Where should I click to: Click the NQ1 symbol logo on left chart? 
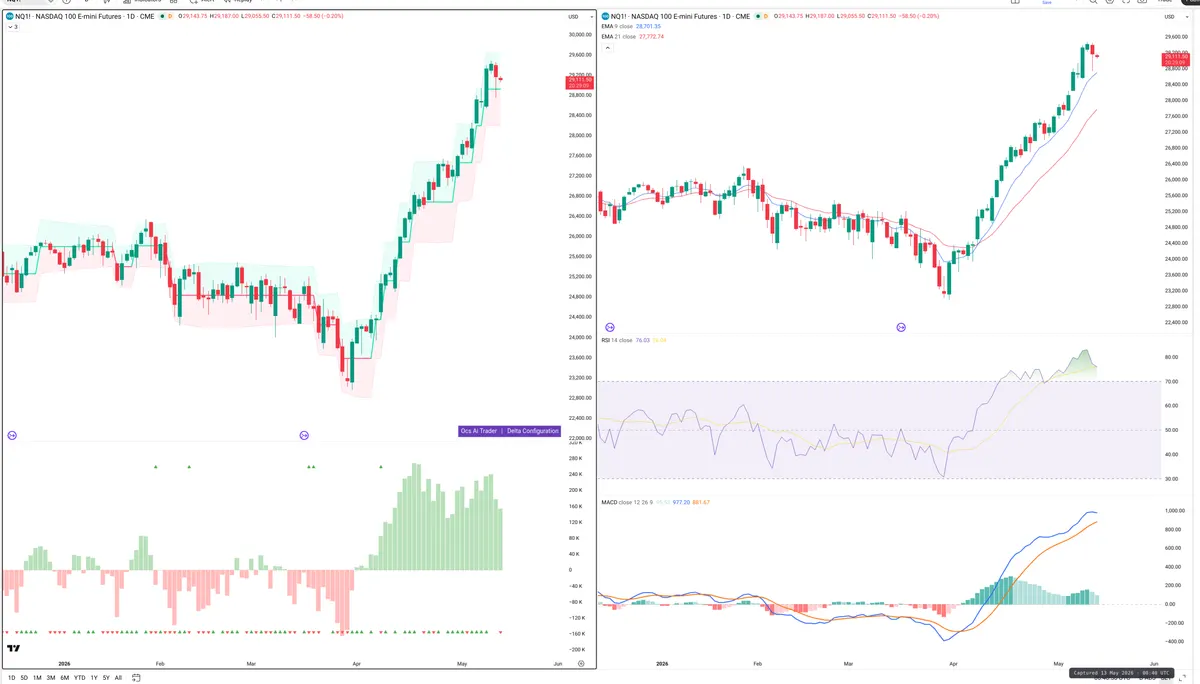(9, 17)
